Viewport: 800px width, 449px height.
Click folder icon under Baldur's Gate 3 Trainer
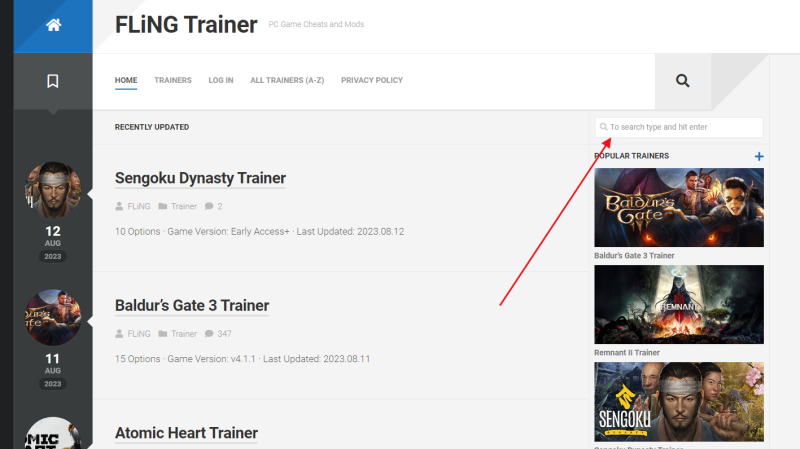pyautogui.click(x=163, y=334)
